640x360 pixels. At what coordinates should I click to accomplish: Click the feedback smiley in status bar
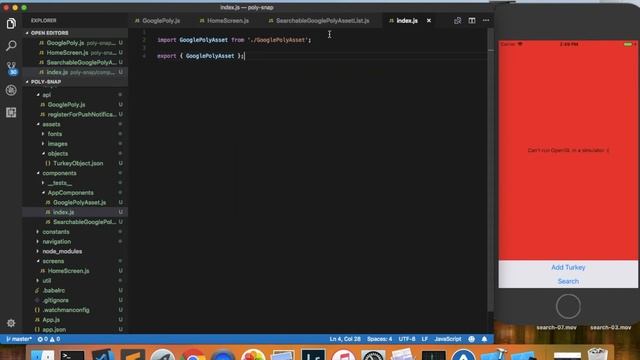471,339
